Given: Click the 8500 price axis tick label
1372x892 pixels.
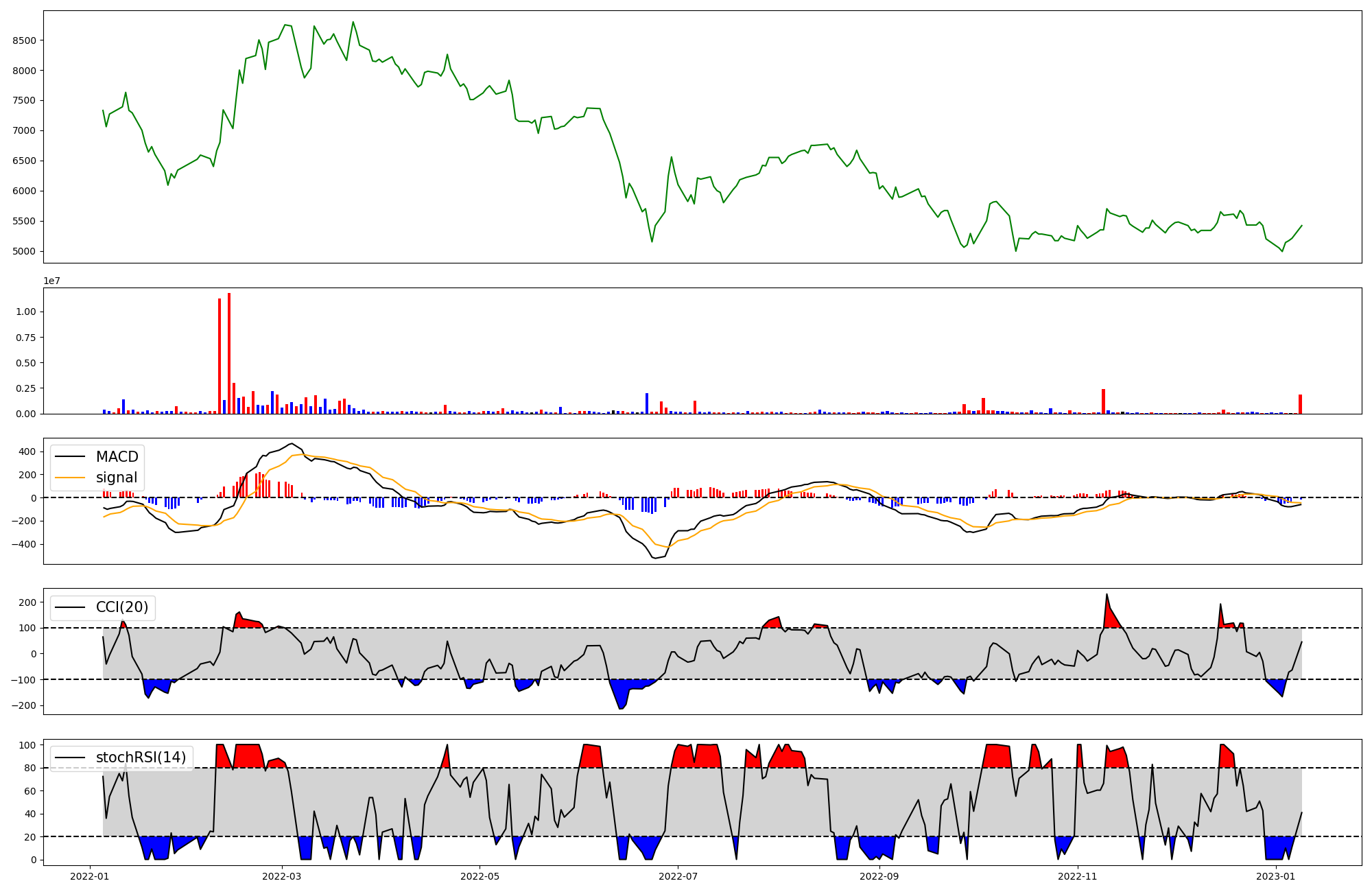Looking at the screenshot, I should click(24, 40).
